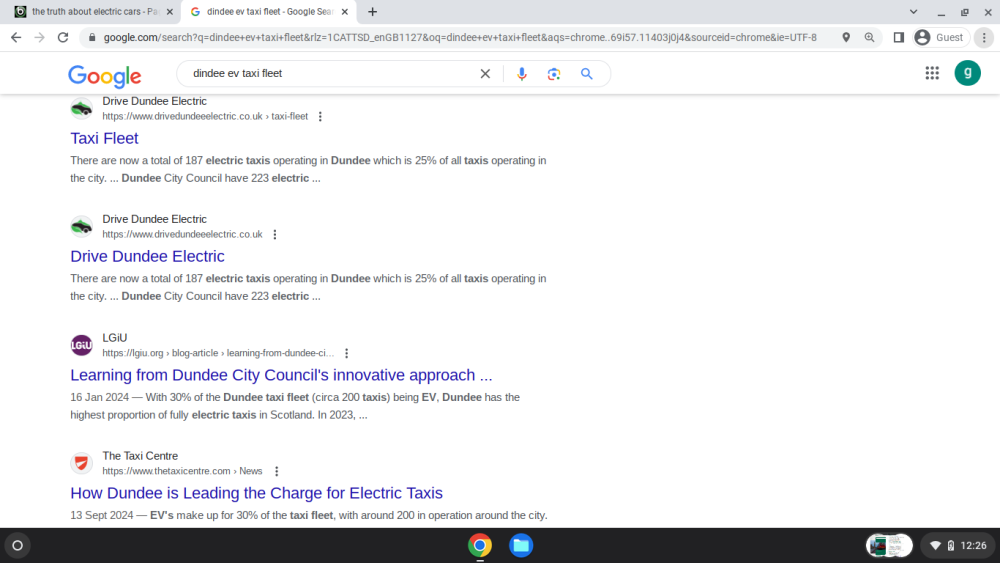Open a new browser tab
The image size is (1000, 563).
click(x=372, y=11)
